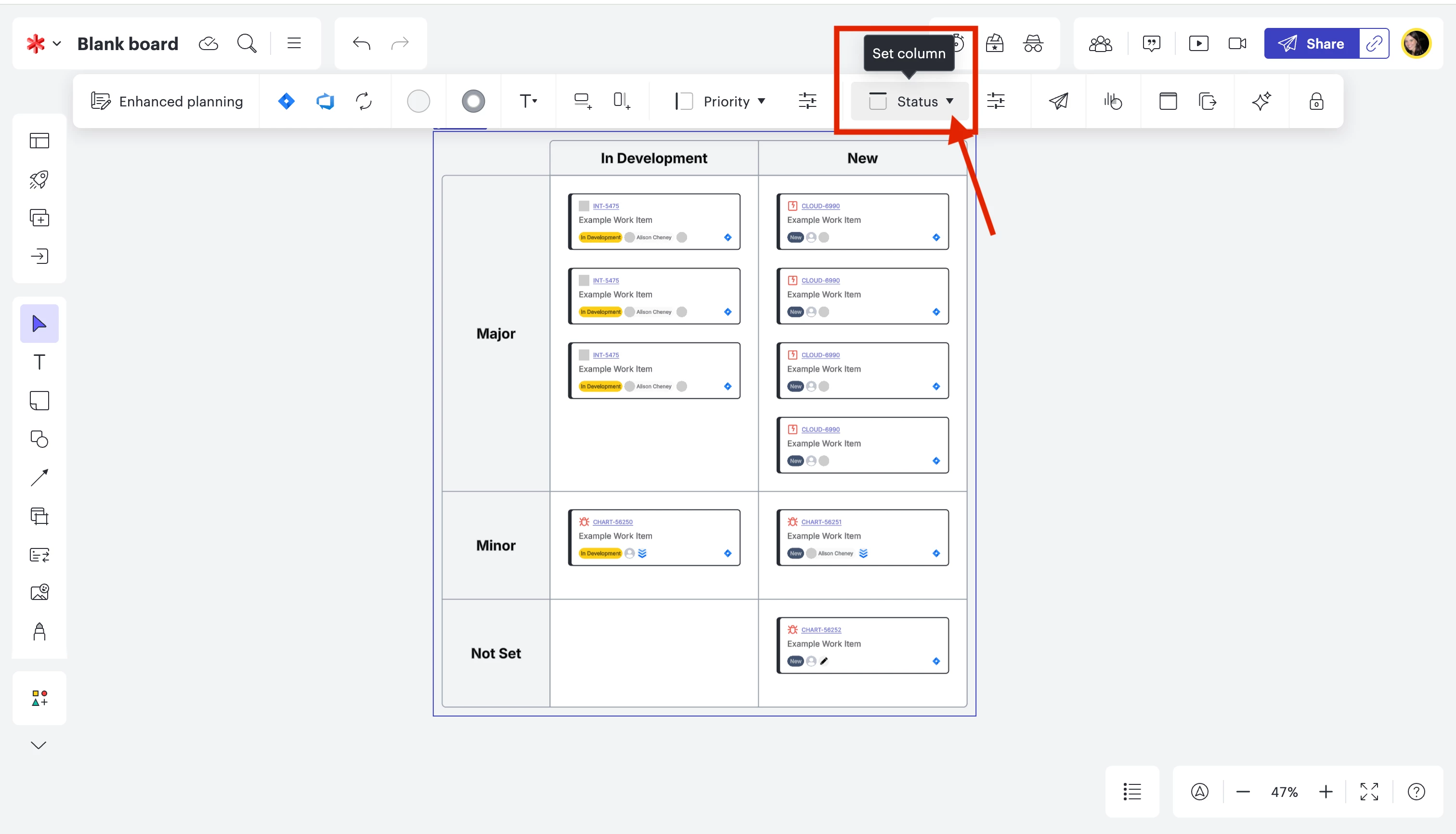Select the Text tool in left sidebar
Image resolution: width=1456 pixels, height=834 pixels.
coord(39,362)
